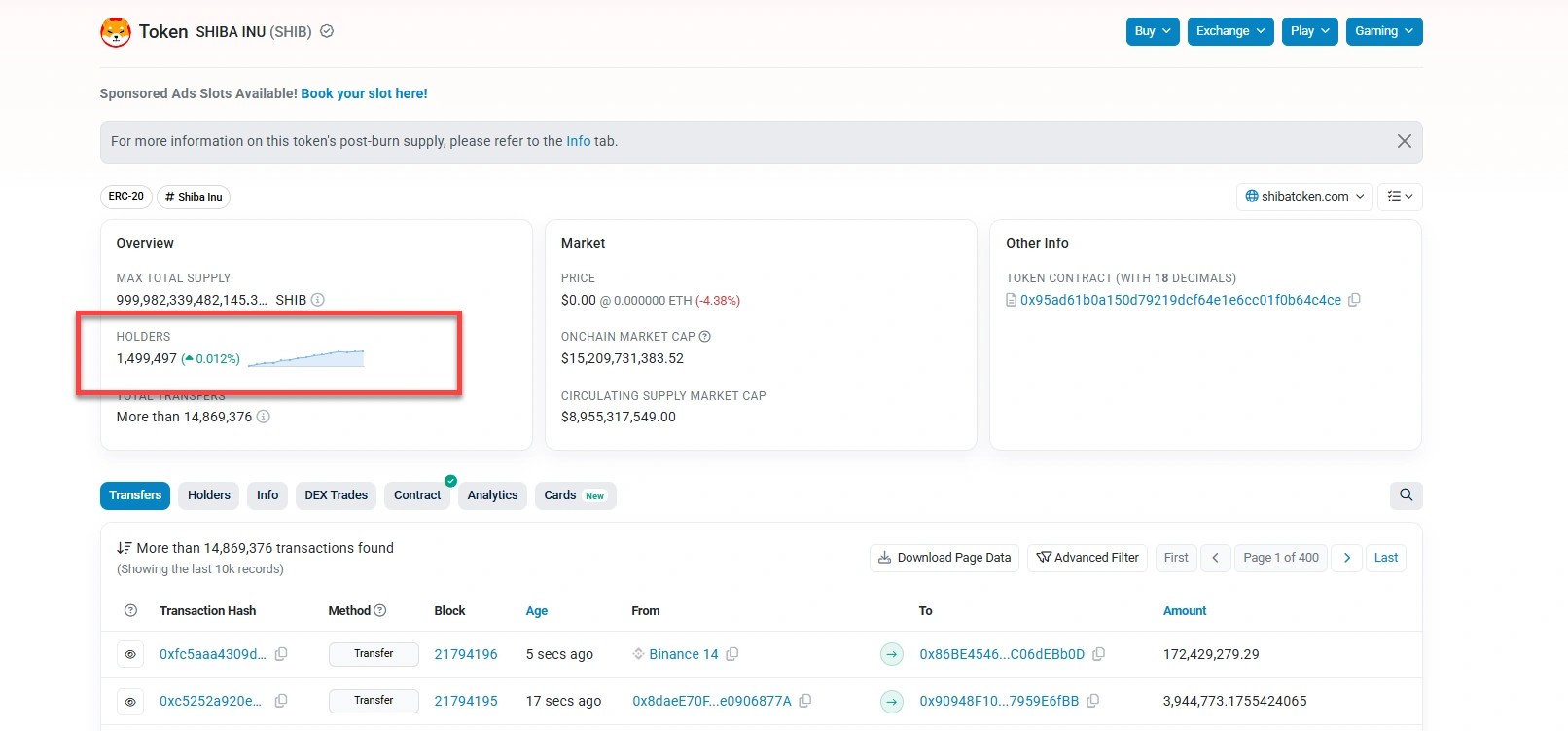
Task: Copy the Binance 14 address
Action: [732, 654]
